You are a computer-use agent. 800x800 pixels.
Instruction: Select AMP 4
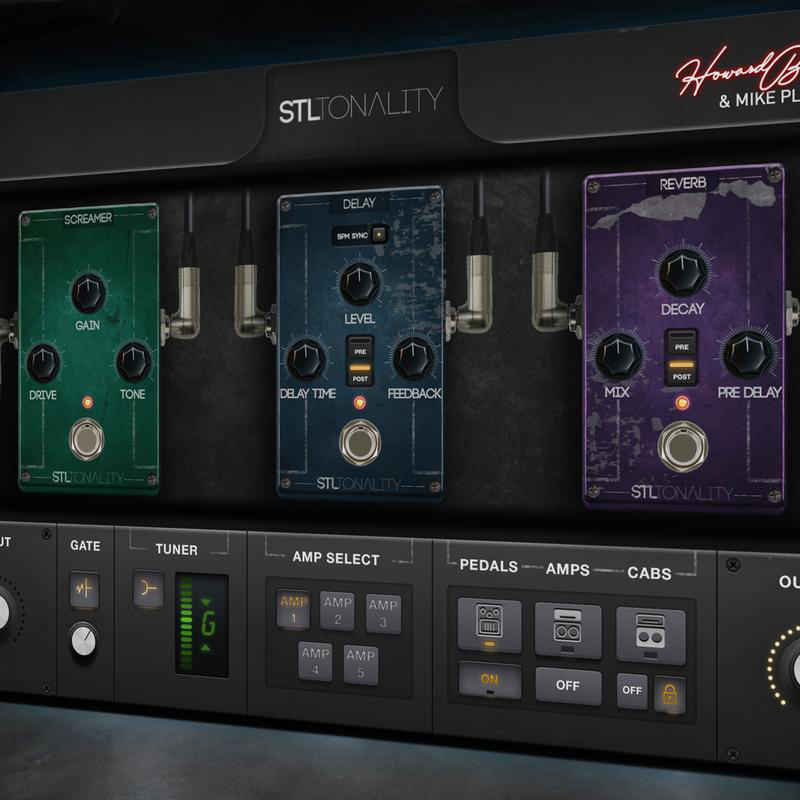click(x=315, y=661)
